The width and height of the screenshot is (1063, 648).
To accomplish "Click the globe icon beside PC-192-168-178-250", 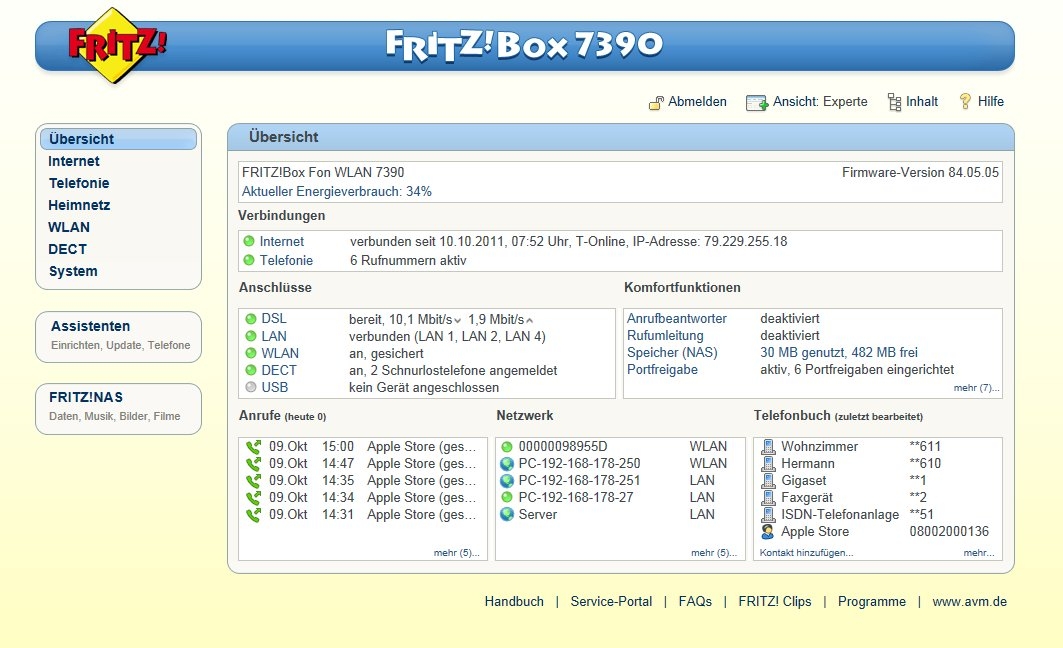I will coord(506,464).
